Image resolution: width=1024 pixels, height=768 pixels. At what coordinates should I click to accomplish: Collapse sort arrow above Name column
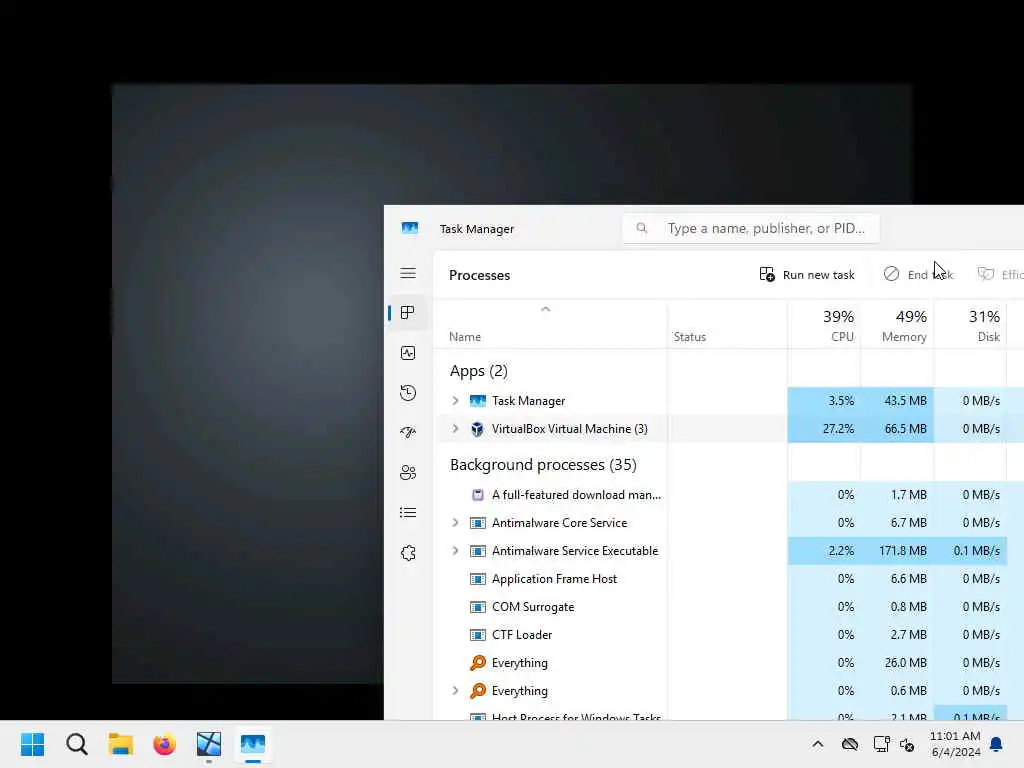(545, 309)
